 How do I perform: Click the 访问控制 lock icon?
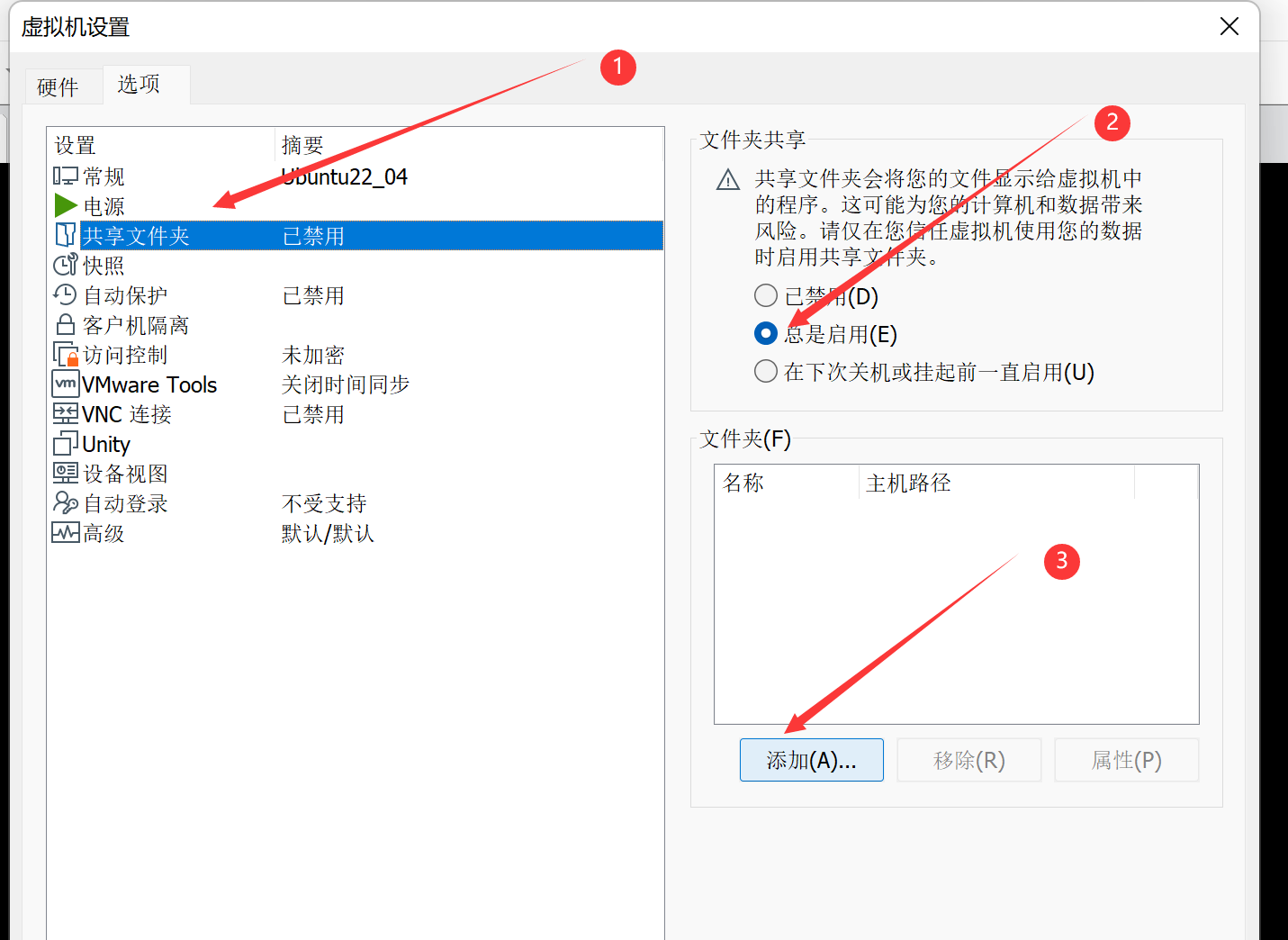pyautogui.click(x=66, y=354)
